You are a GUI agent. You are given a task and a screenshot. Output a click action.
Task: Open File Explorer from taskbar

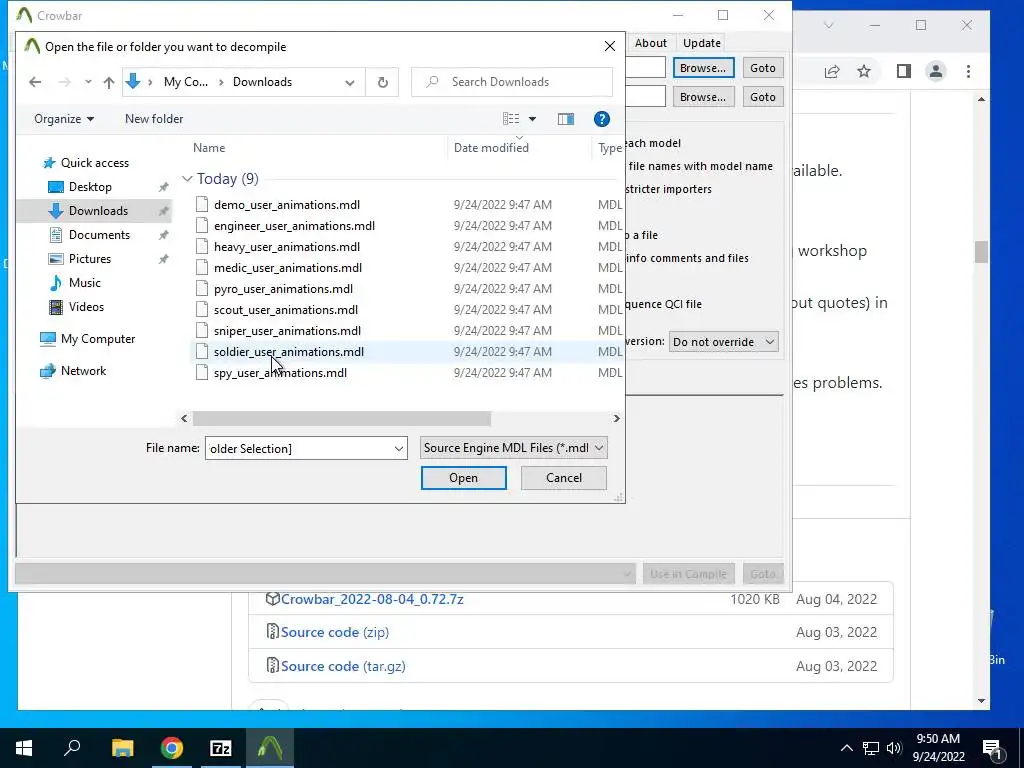click(122, 748)
